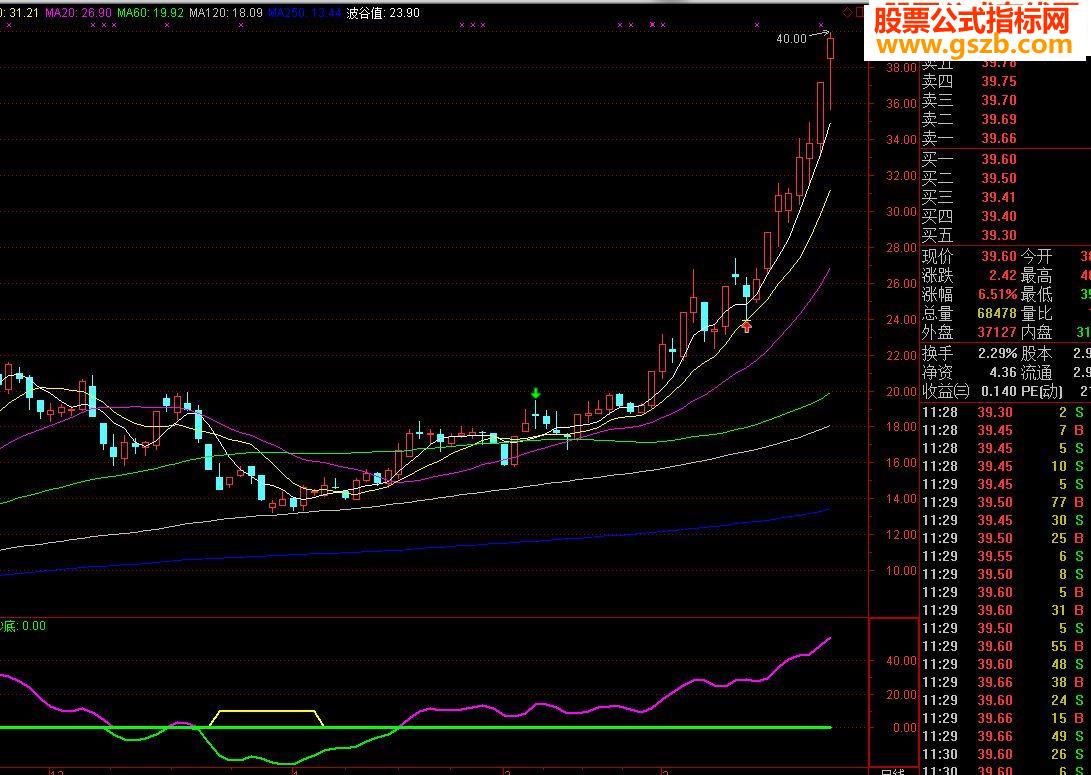Select the MA120: 18.09 indicator label
This screenshot has width=1091, height=775.
[x=226, y=13]
